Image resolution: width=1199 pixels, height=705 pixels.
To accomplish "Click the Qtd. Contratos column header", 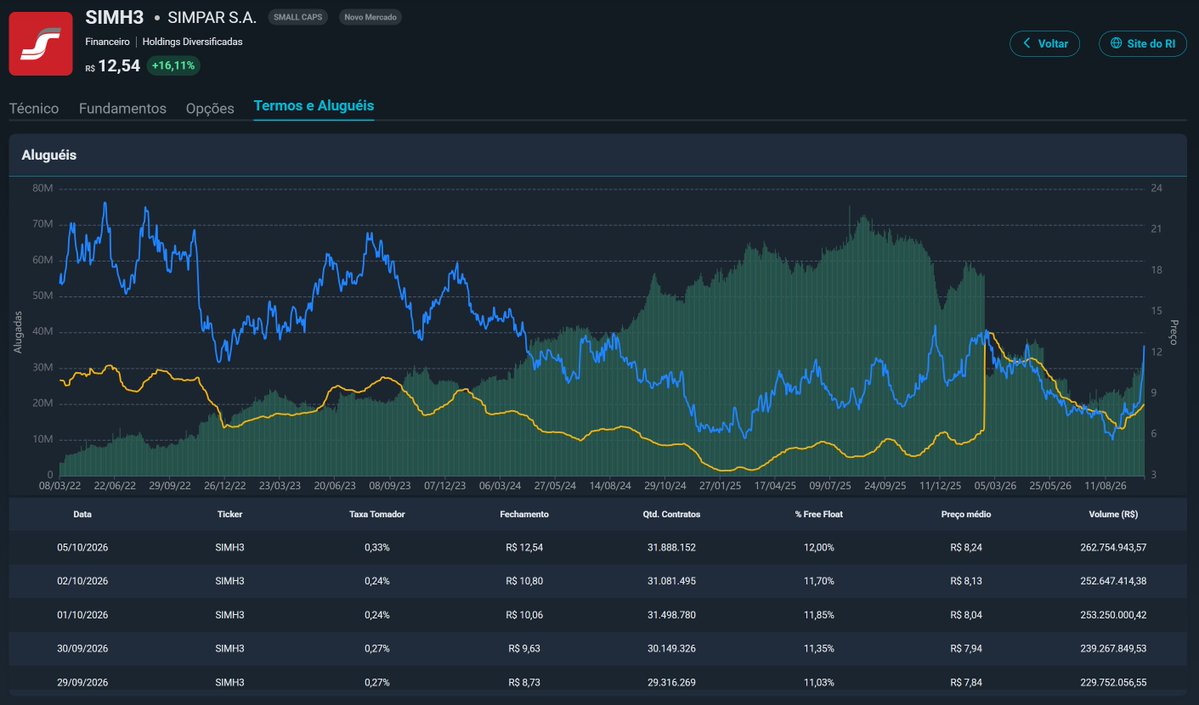I will (x=671, y=515).
